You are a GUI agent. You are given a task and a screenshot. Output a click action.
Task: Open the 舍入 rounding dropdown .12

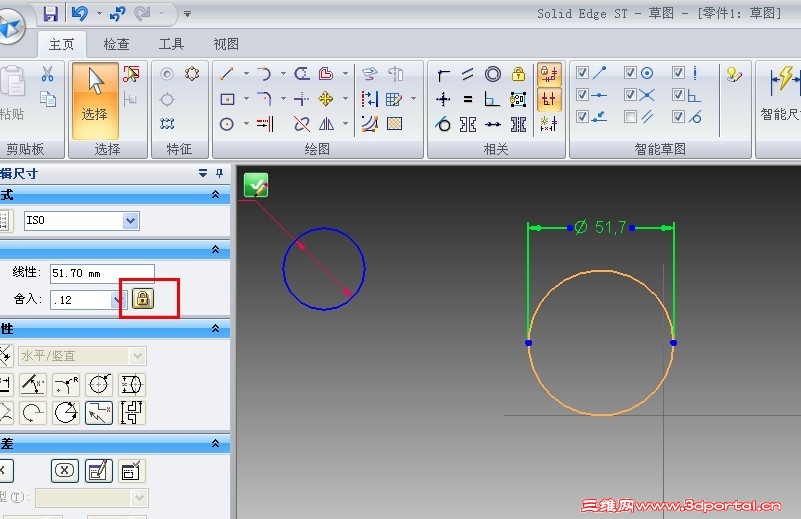(117, 300)
